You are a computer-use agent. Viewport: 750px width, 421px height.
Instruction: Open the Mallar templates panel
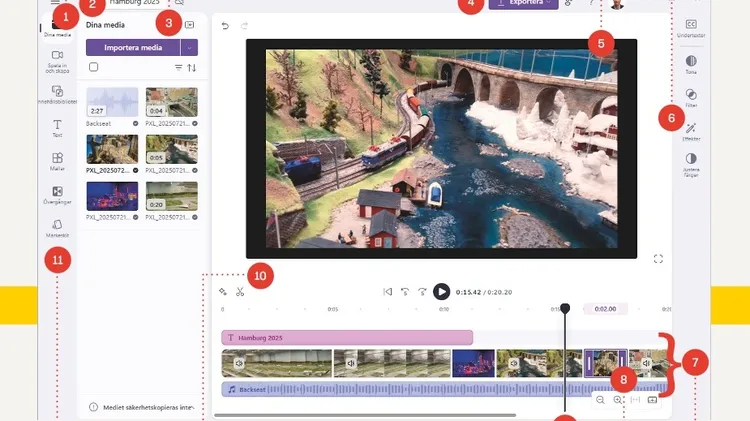click(57, 161)
